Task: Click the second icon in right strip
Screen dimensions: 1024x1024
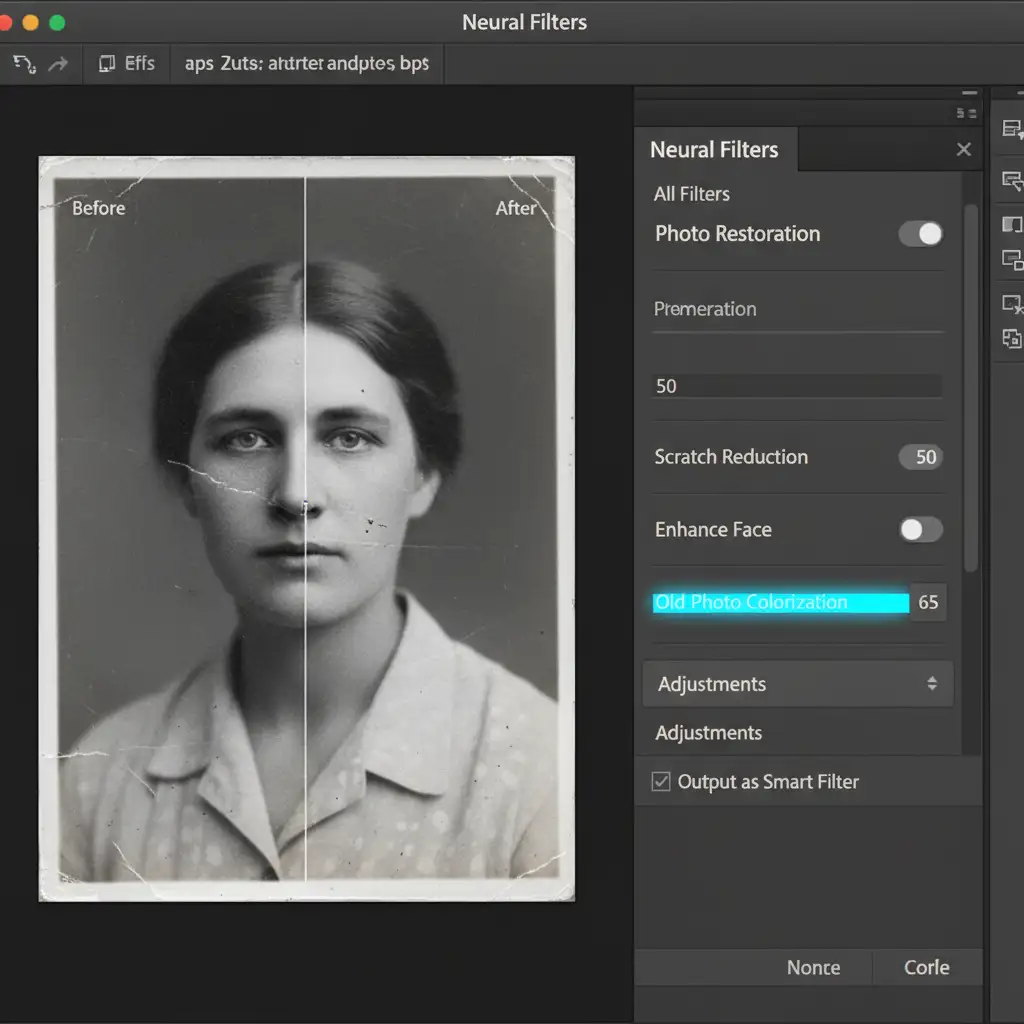Action: click(1012, 181)
